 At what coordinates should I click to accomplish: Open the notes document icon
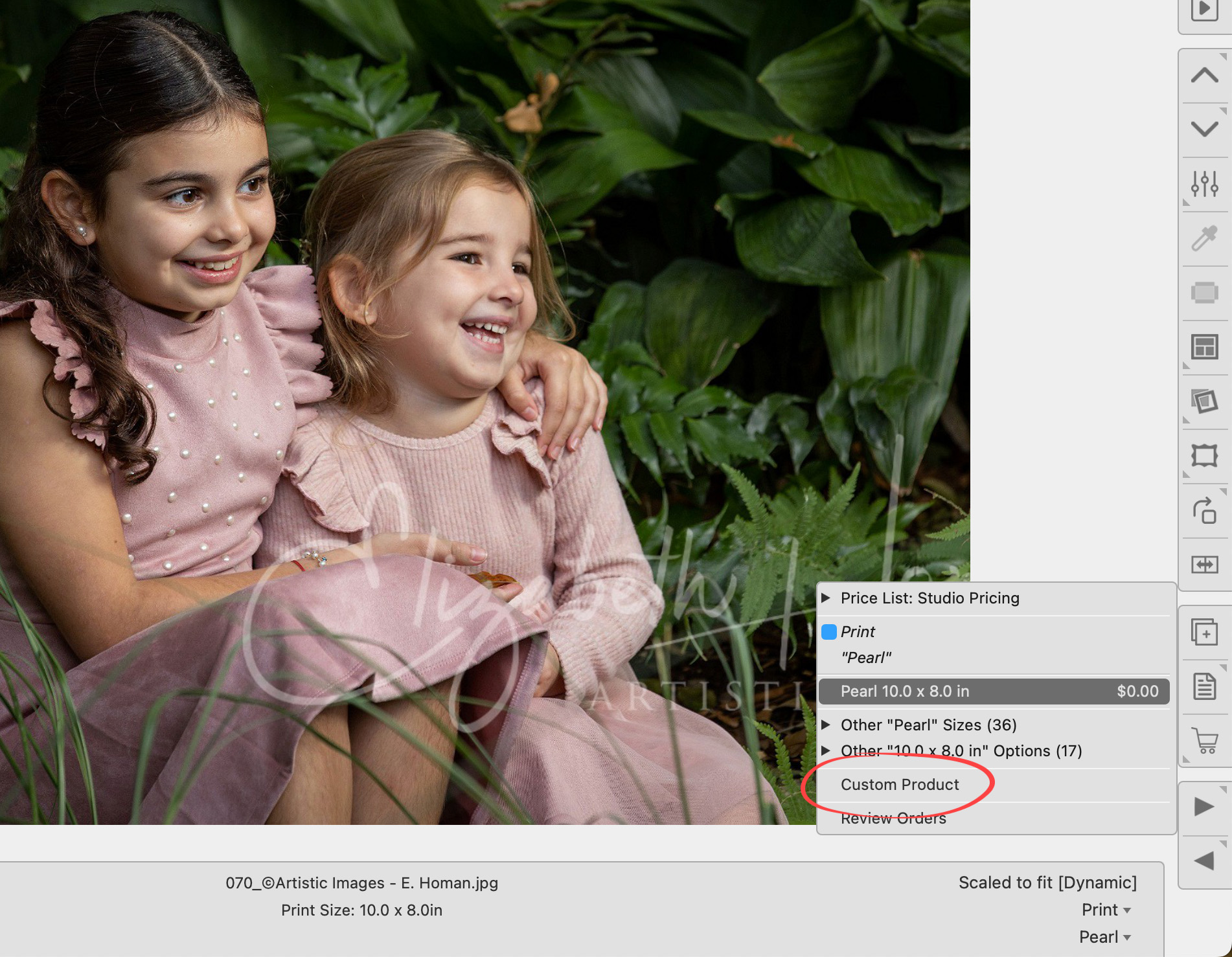pyautogui.click(x=1204, y=686)
